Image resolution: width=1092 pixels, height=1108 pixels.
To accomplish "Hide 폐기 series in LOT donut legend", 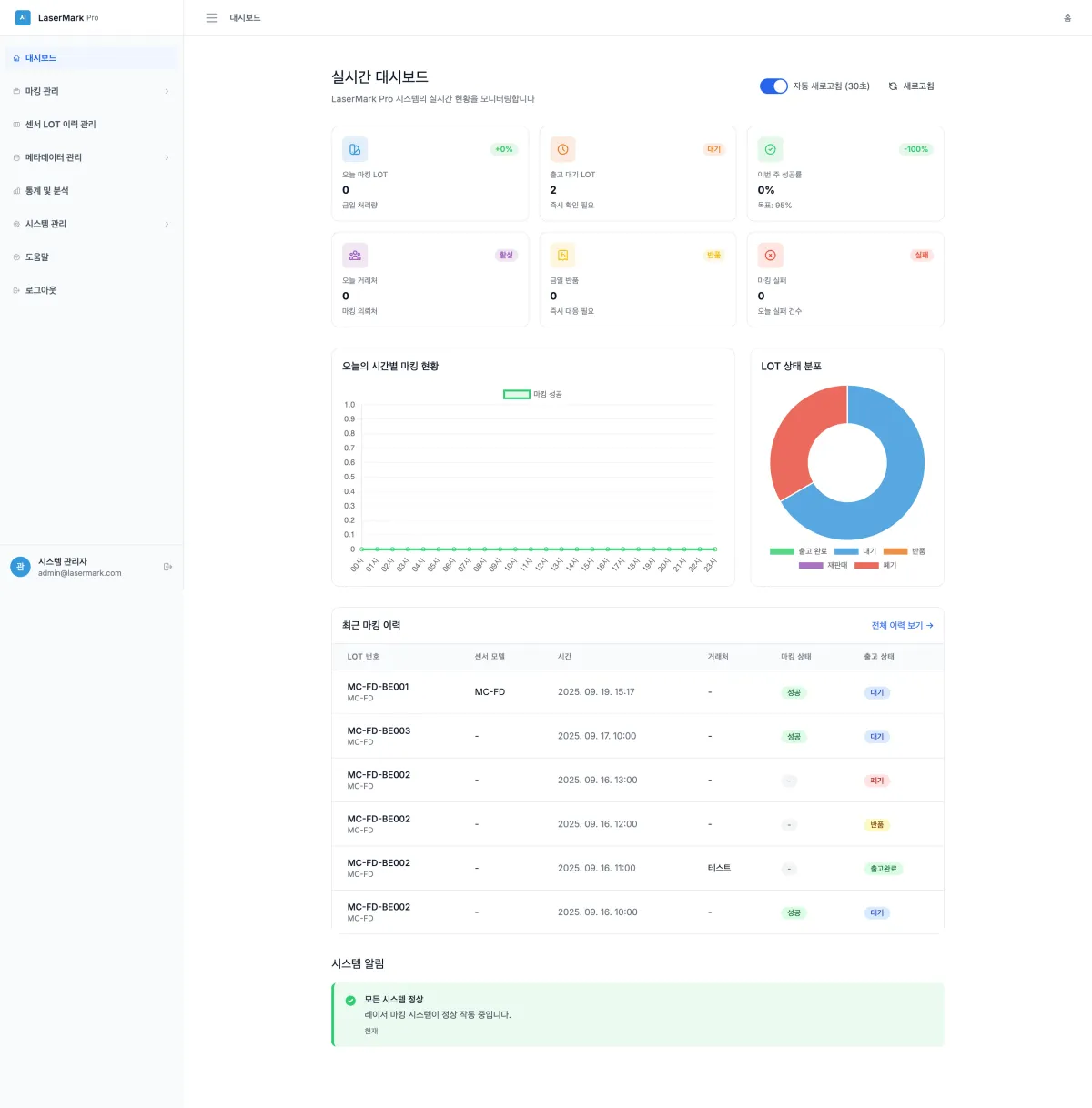I will tap(875, 565).
